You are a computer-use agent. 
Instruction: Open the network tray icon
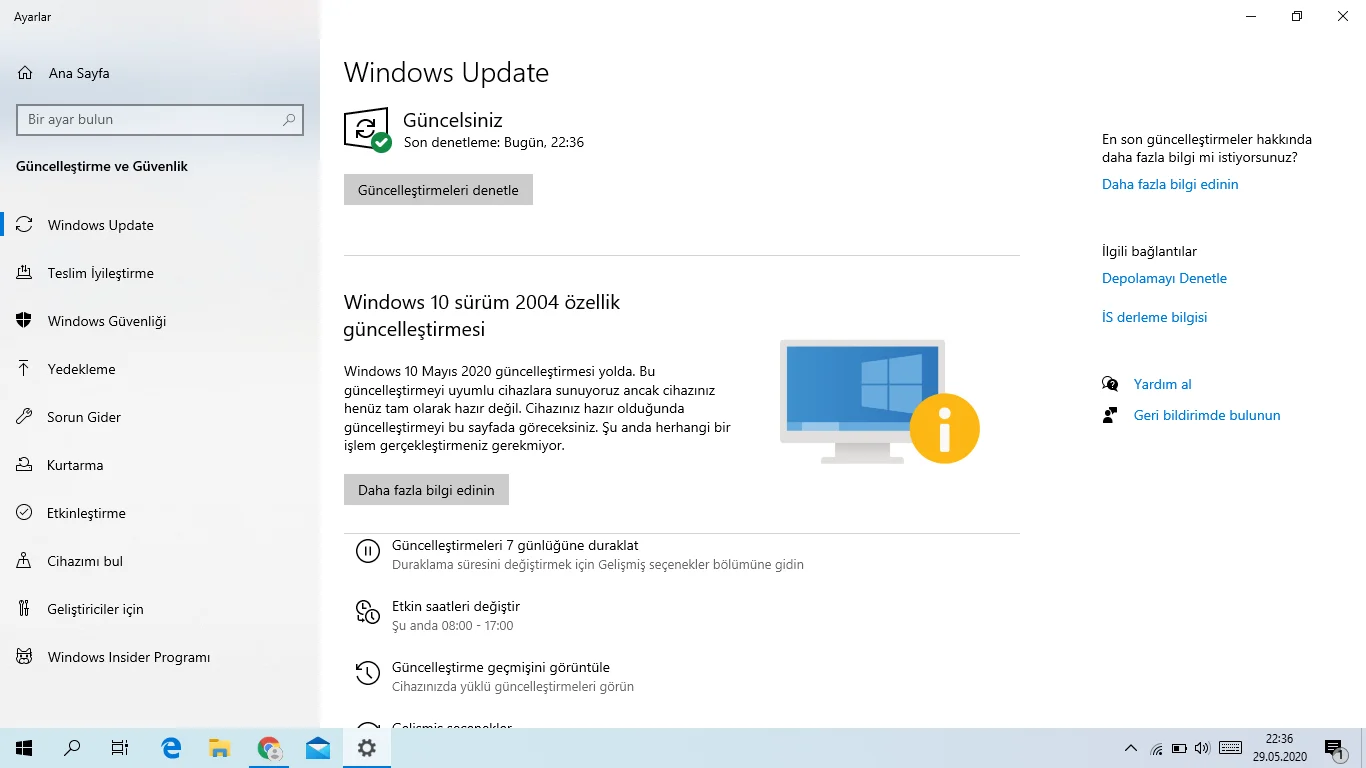(x=1156, y=748)
